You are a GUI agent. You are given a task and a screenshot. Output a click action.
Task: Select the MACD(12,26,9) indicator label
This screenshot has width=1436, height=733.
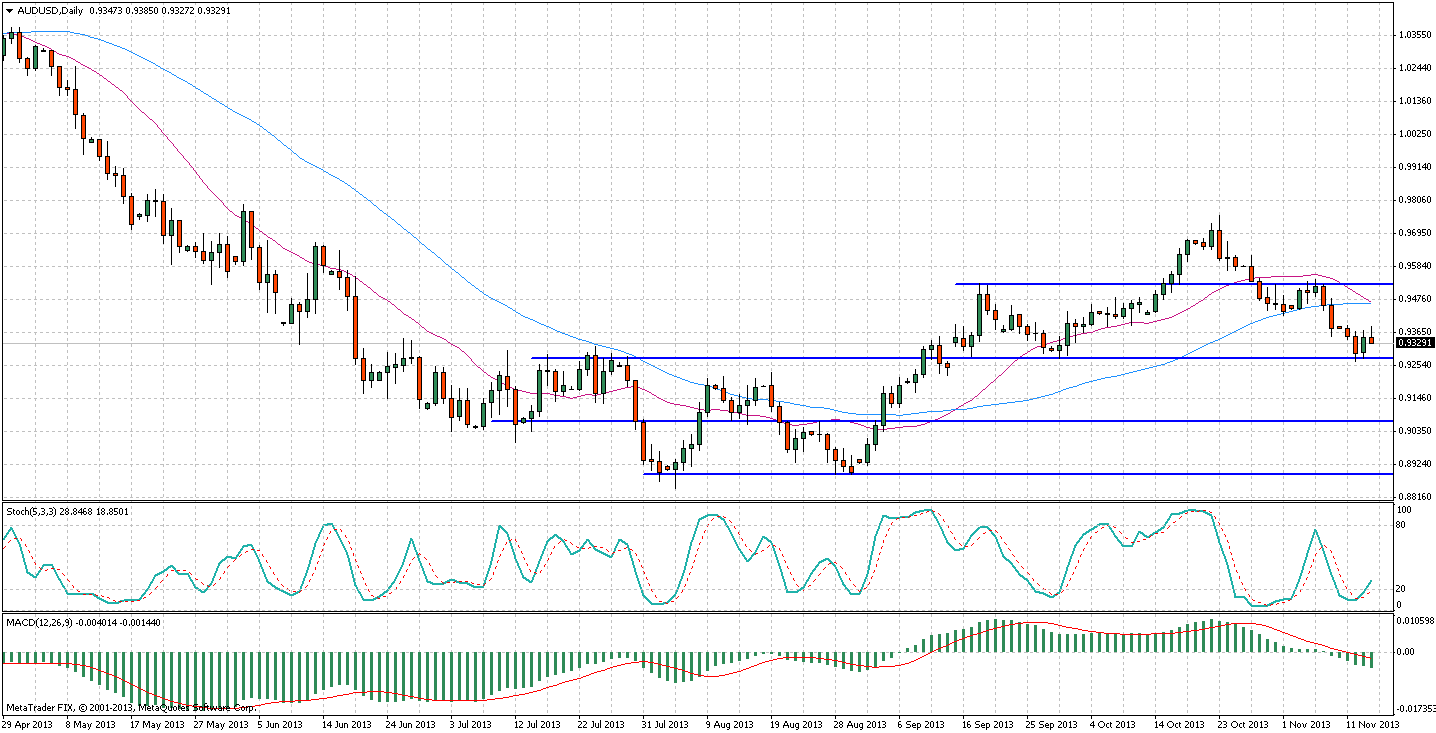tap(41, 623)
